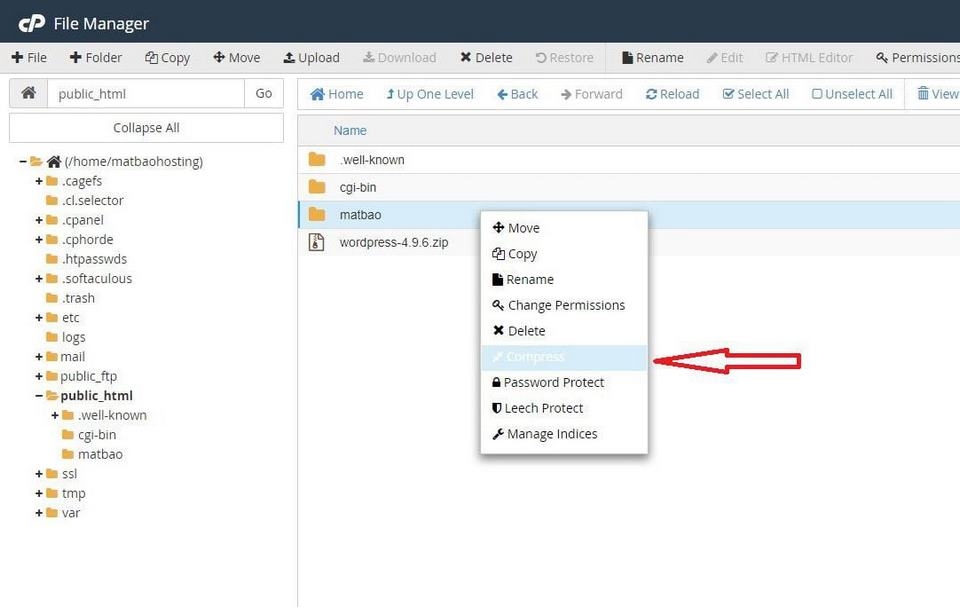Expand the .well-known tree subfolder

(x=54, y=415)
